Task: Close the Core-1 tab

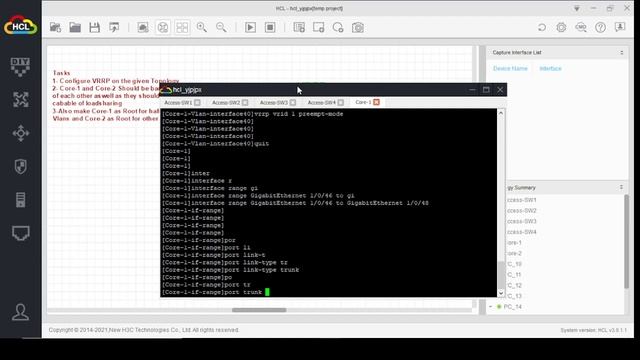Action: (x=376, y=102)
